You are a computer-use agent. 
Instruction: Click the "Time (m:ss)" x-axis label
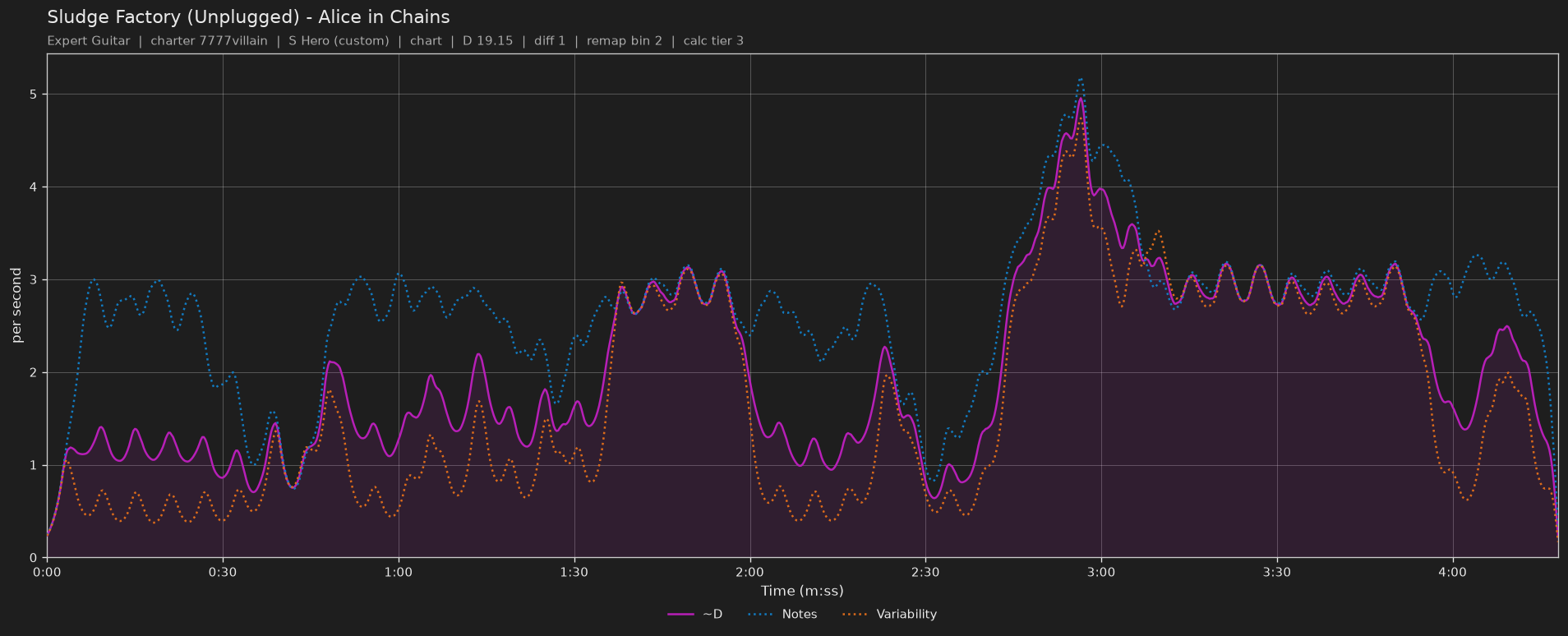pos(802,591)
